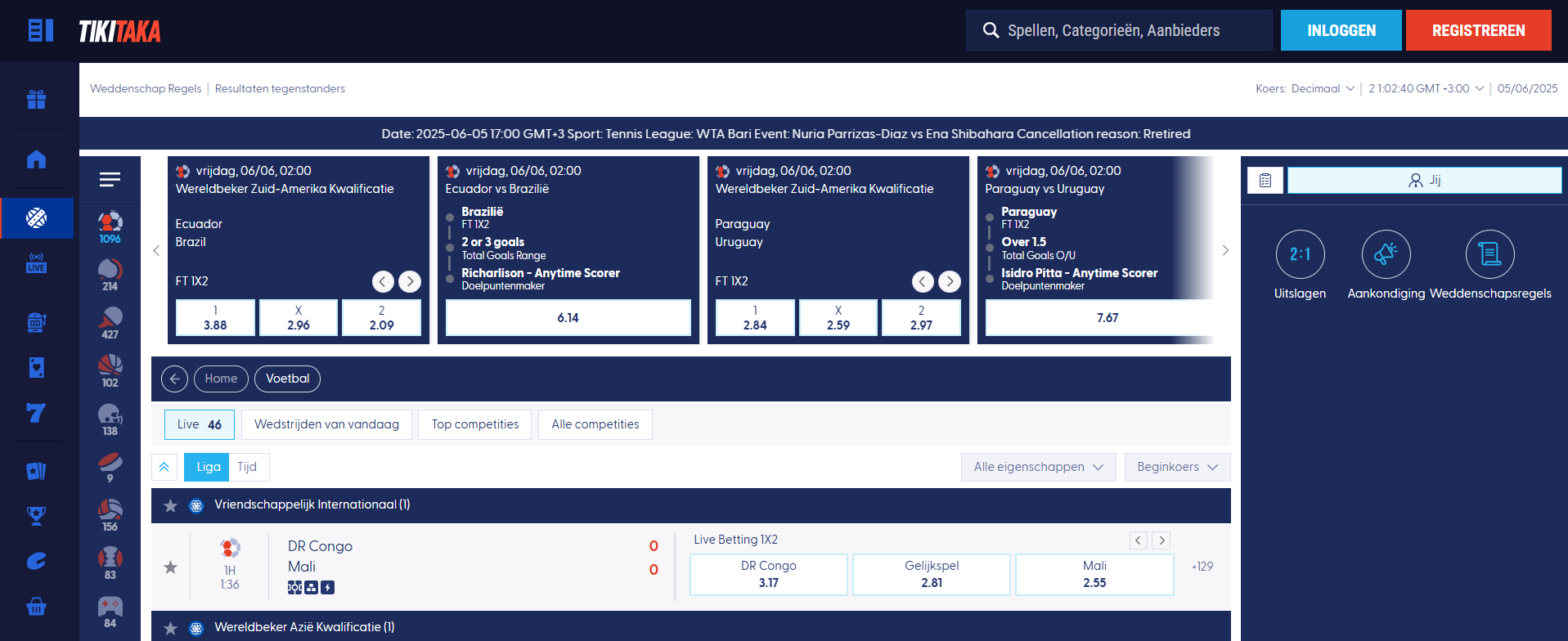Select Wedstrijden van vandaag tab

[x=326, y=424]
